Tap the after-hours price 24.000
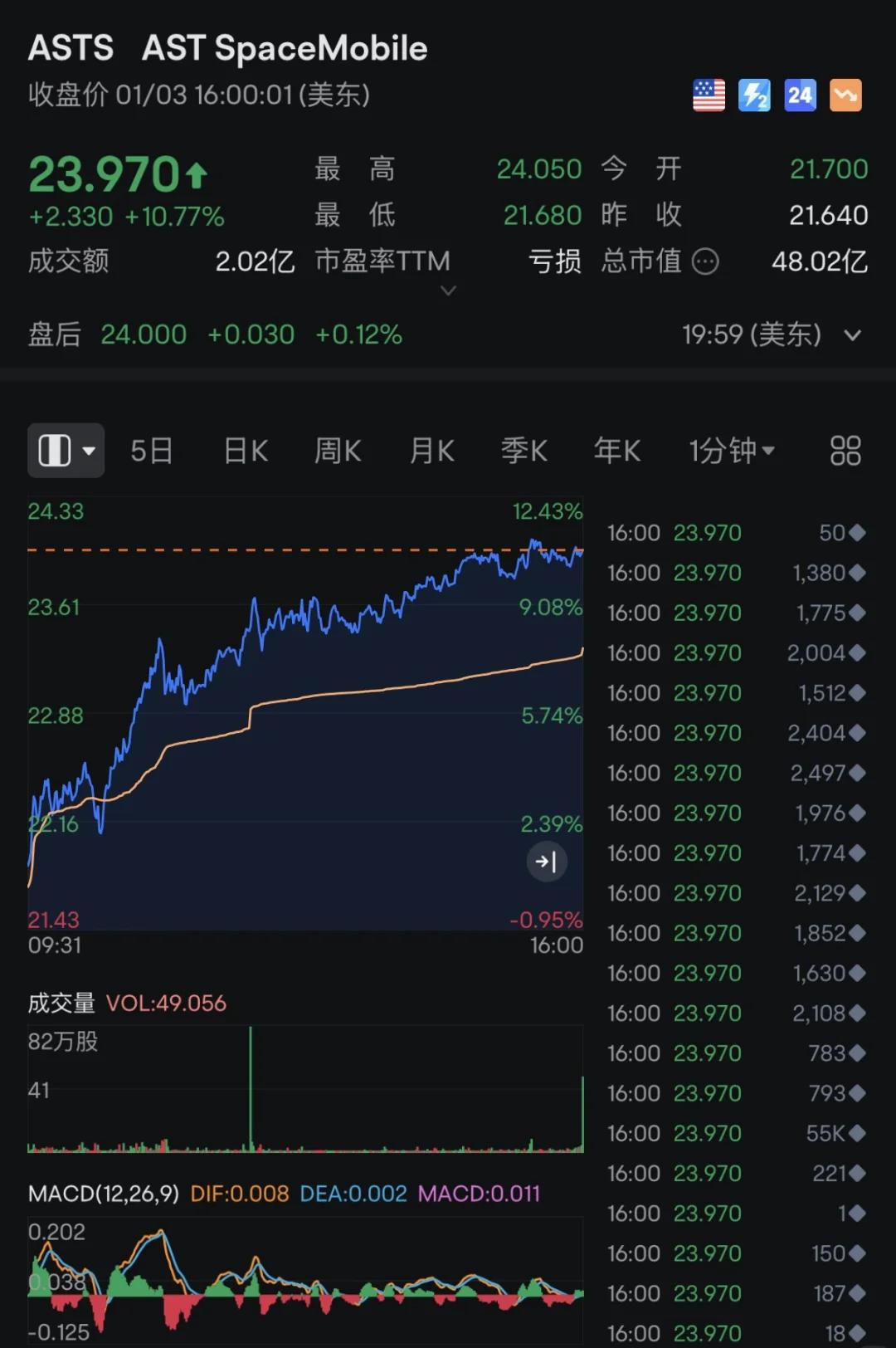This screenshot has width=896, height=1348. click(x=144, y=335)
